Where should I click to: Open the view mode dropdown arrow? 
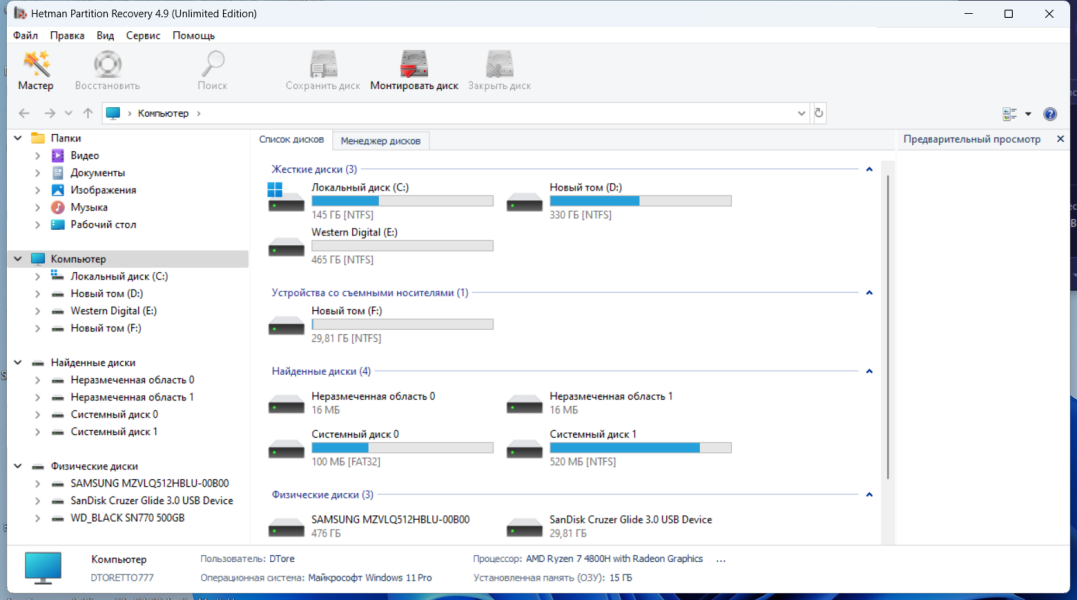pos(1028,114)
